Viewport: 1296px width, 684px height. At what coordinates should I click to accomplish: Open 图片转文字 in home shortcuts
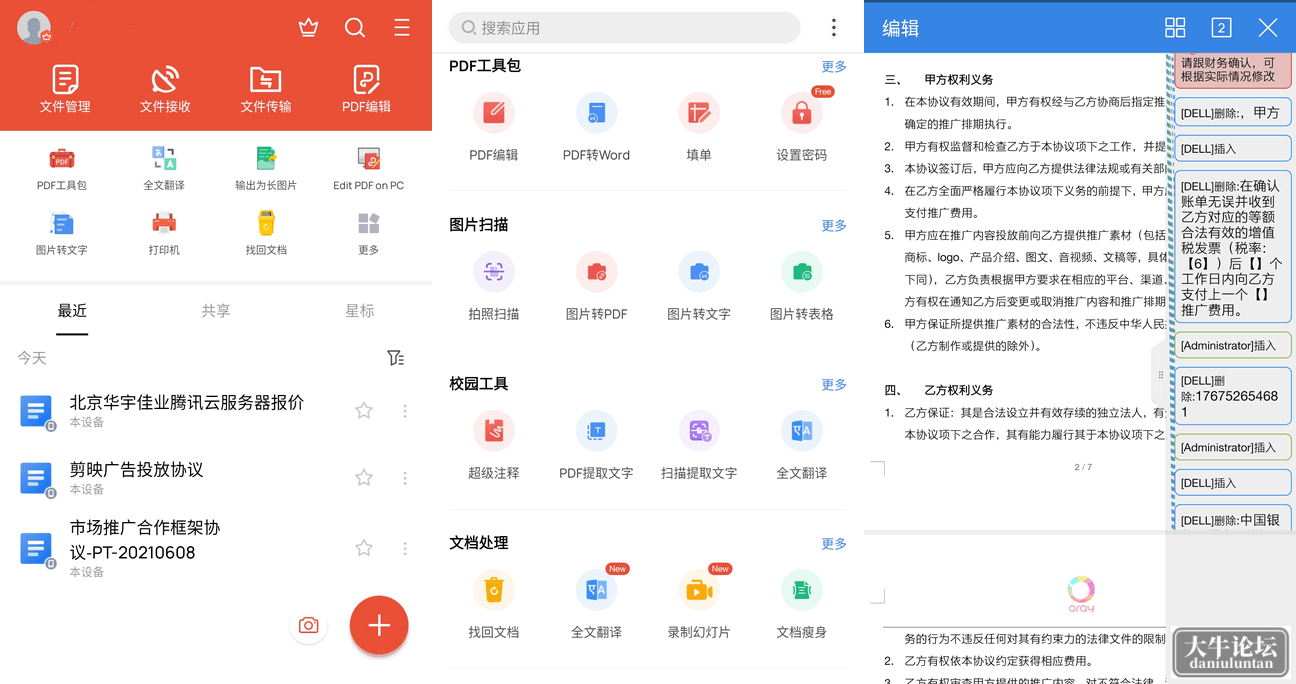pyautogui.click(x=62, y=233)
